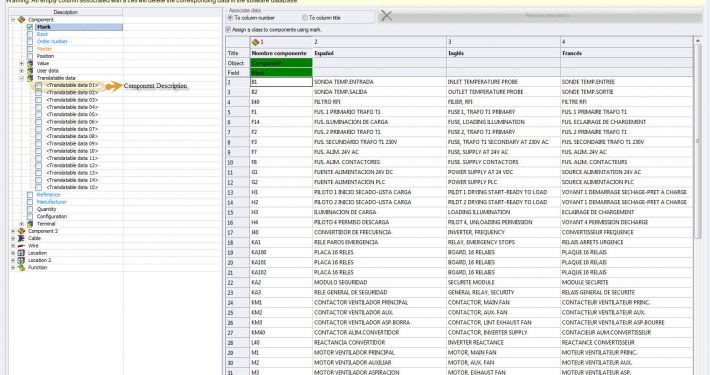Check the Manufacturer field checkbox
The width and height of the screenshot is (710, 375).
pyautogui.click(x=30, y=202)
